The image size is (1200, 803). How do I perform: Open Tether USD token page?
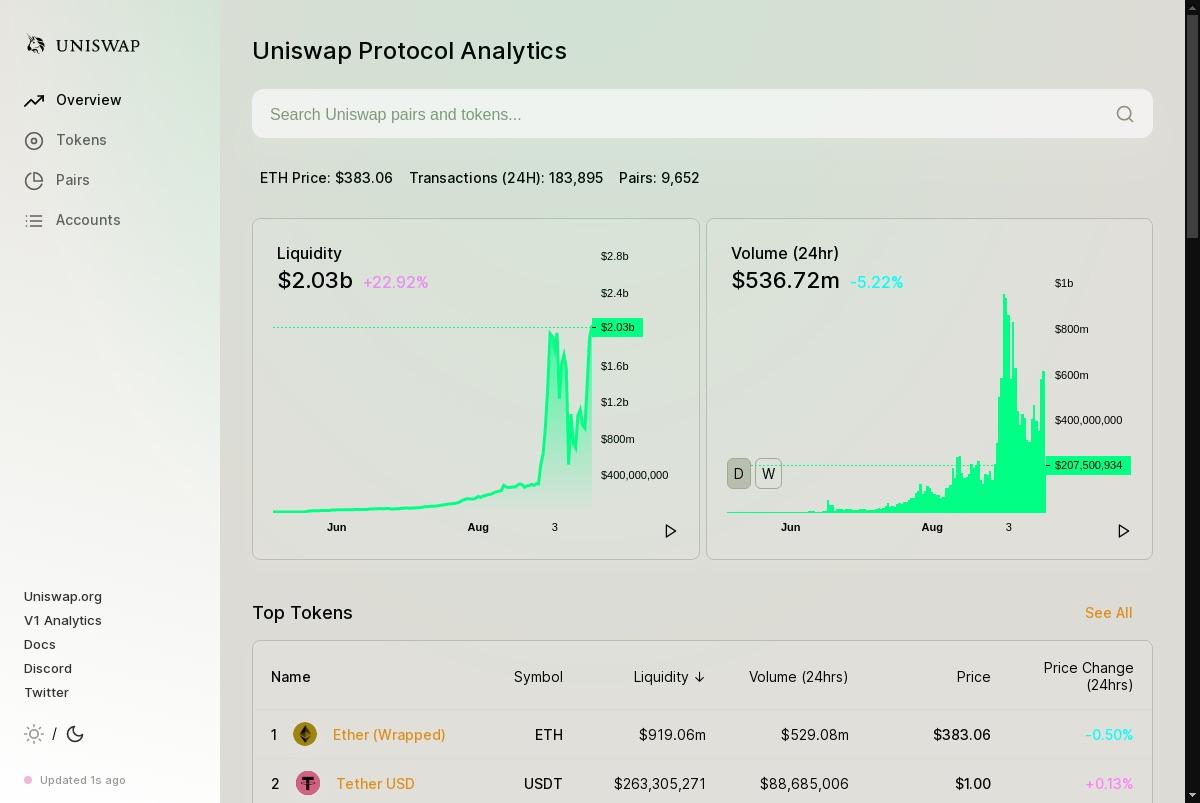[375, 784]
